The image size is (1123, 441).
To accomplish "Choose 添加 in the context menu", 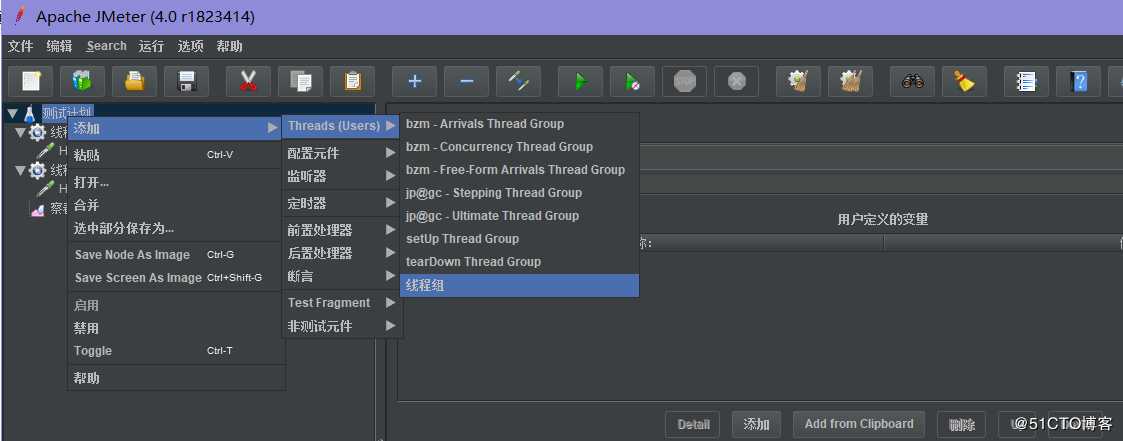I will (x=176, y=128).
